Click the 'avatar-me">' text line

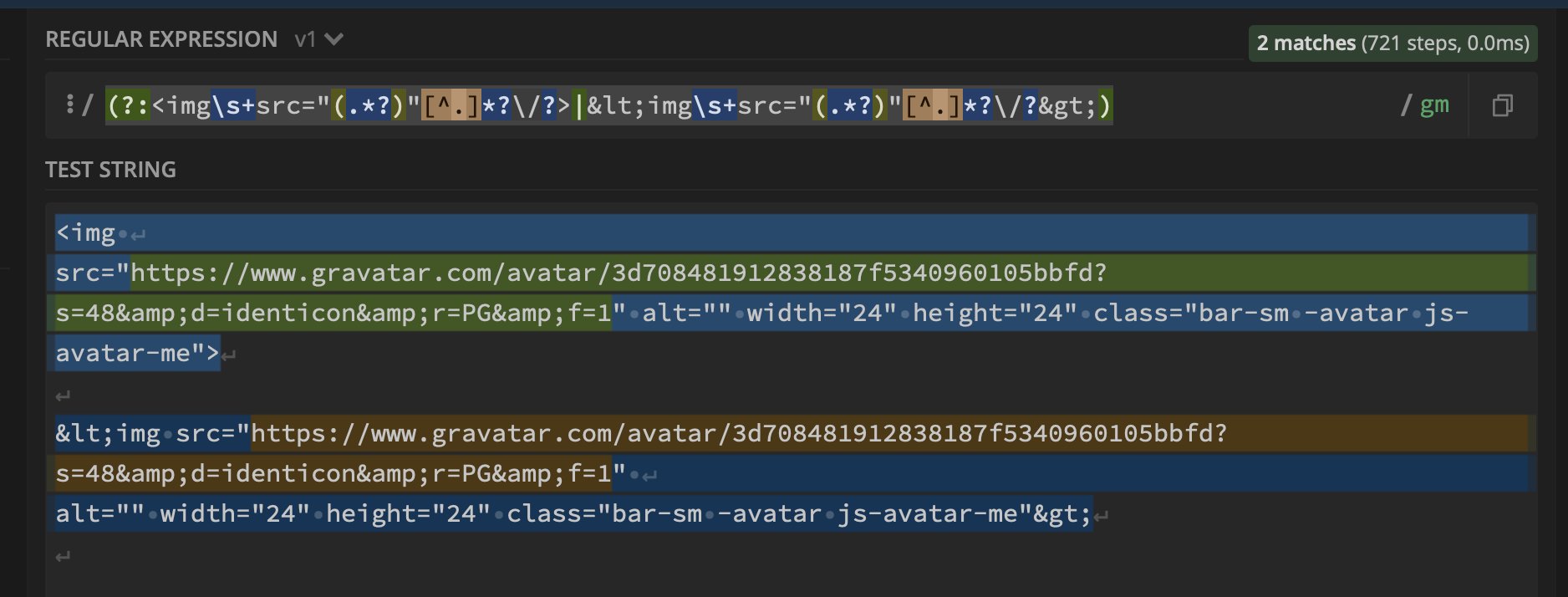click(x=137, y=353)
